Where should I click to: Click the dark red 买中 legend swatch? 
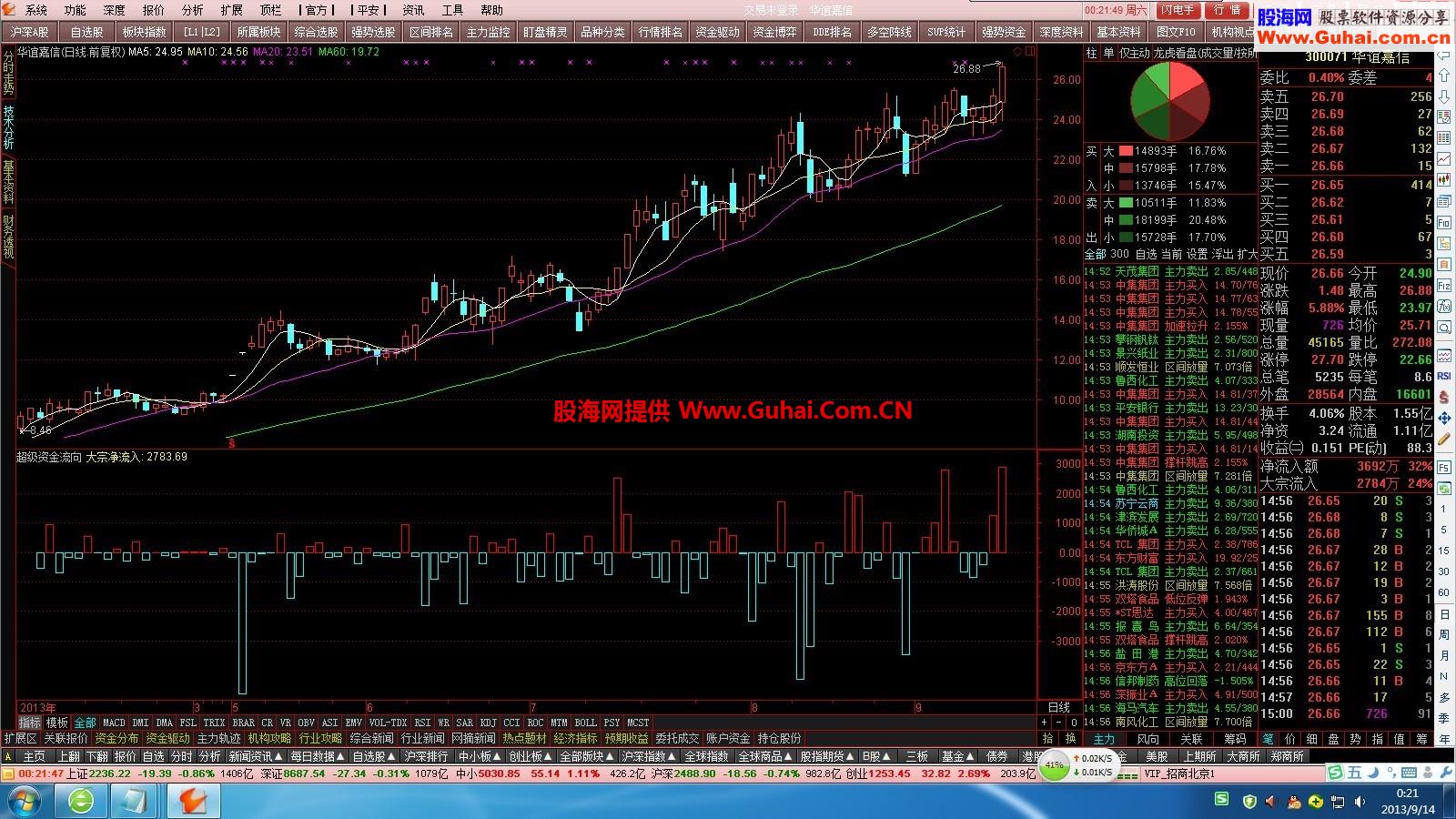click(x=1126, y=168)
